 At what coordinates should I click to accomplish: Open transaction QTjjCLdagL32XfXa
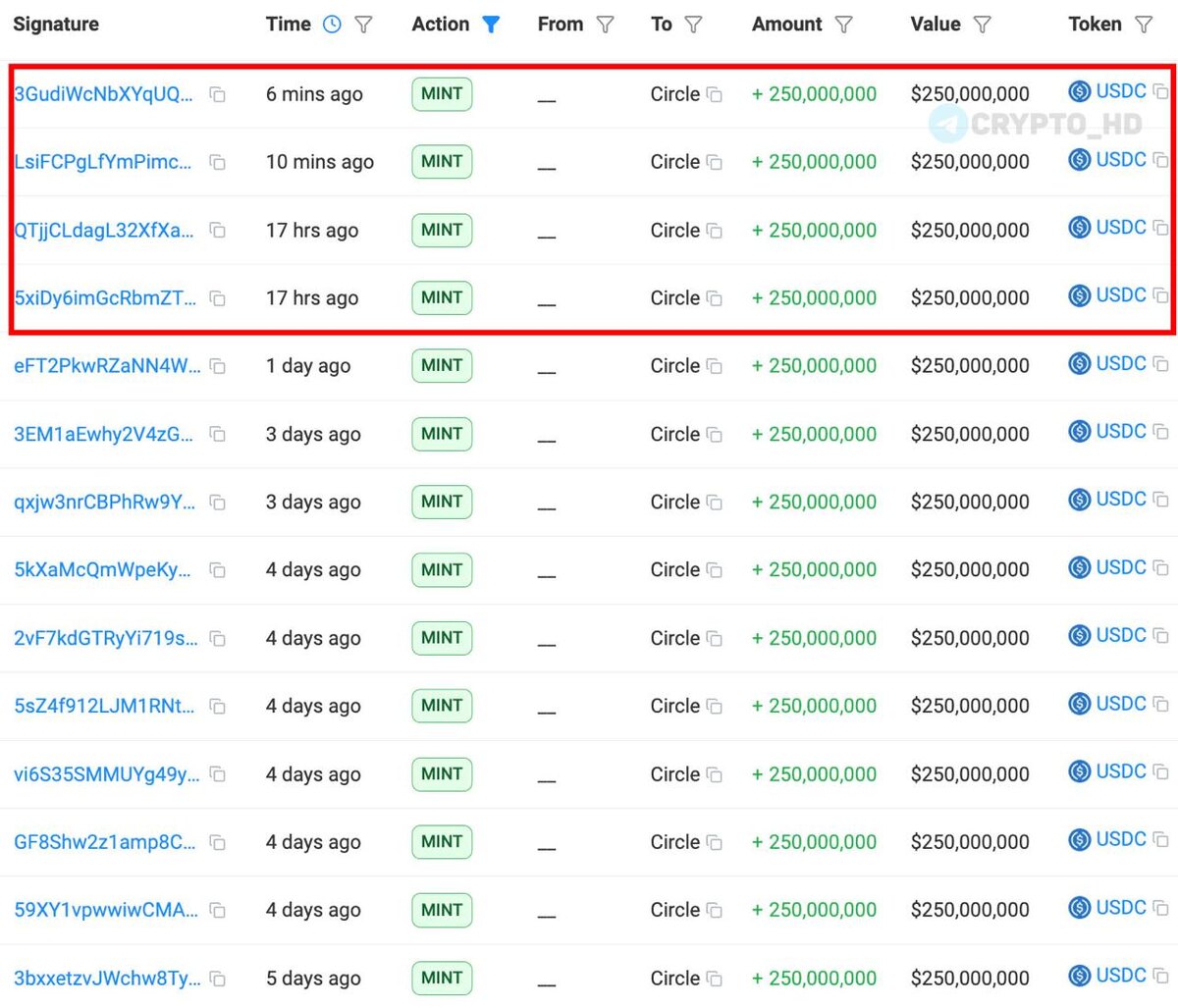(x=104, y=231)
